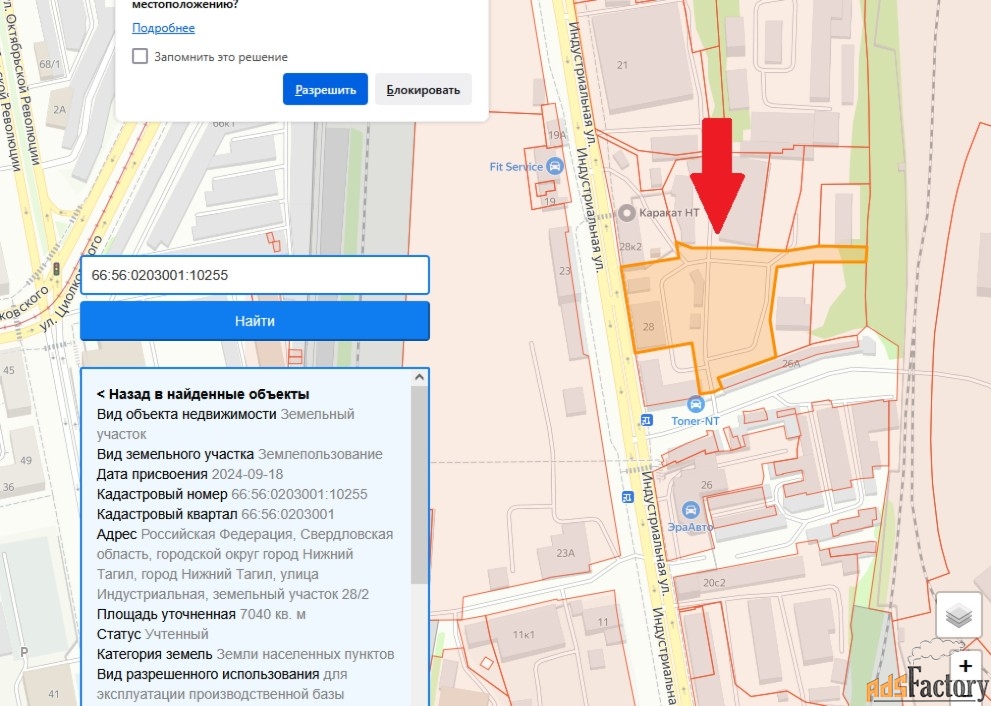Click the Найти search button
Image resolution: width=991 pixels, height=706 pixels.
255,320
